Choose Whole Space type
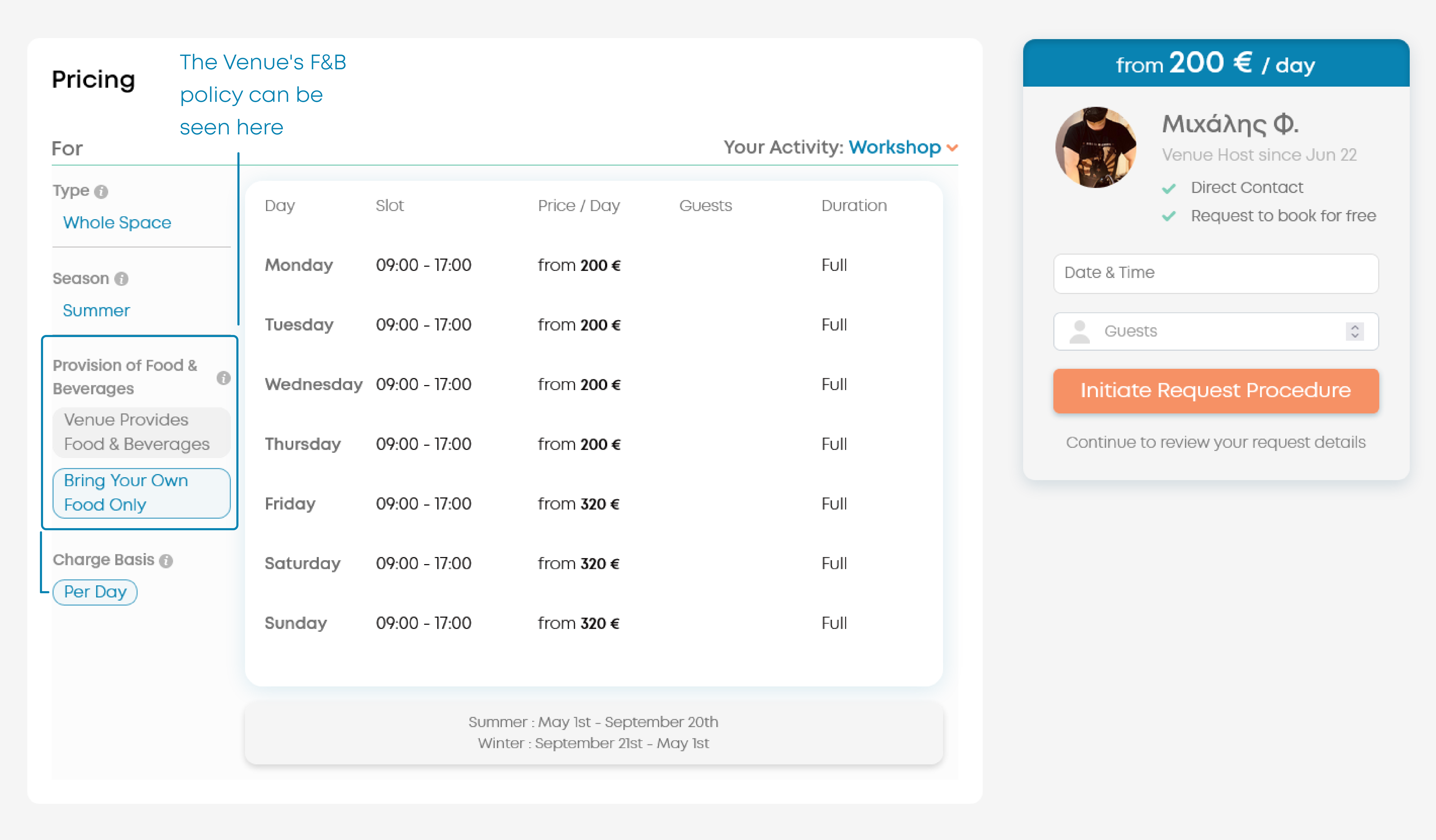1436x840 pixels. click(x=117, y=223)
